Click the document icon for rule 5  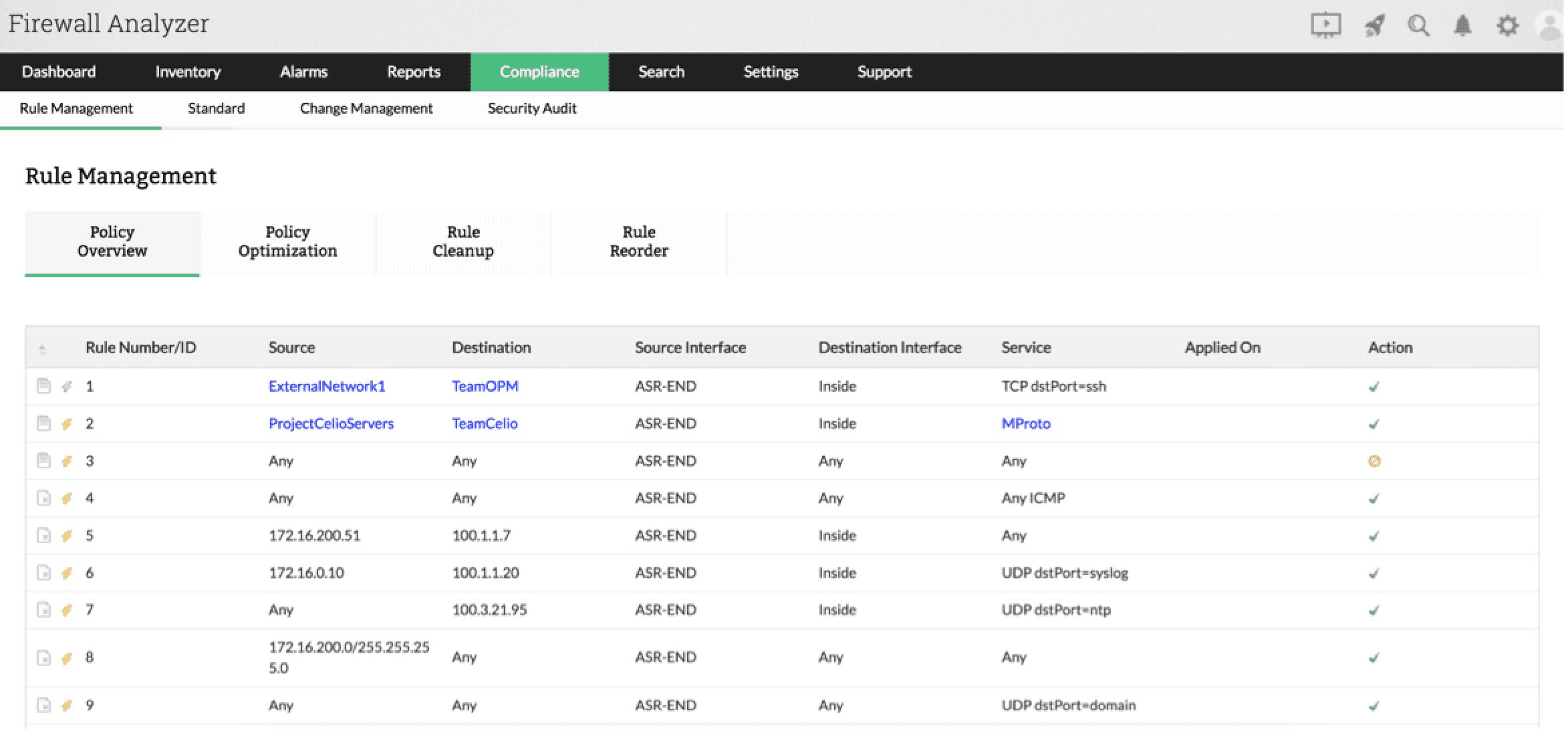pos(43,536)
